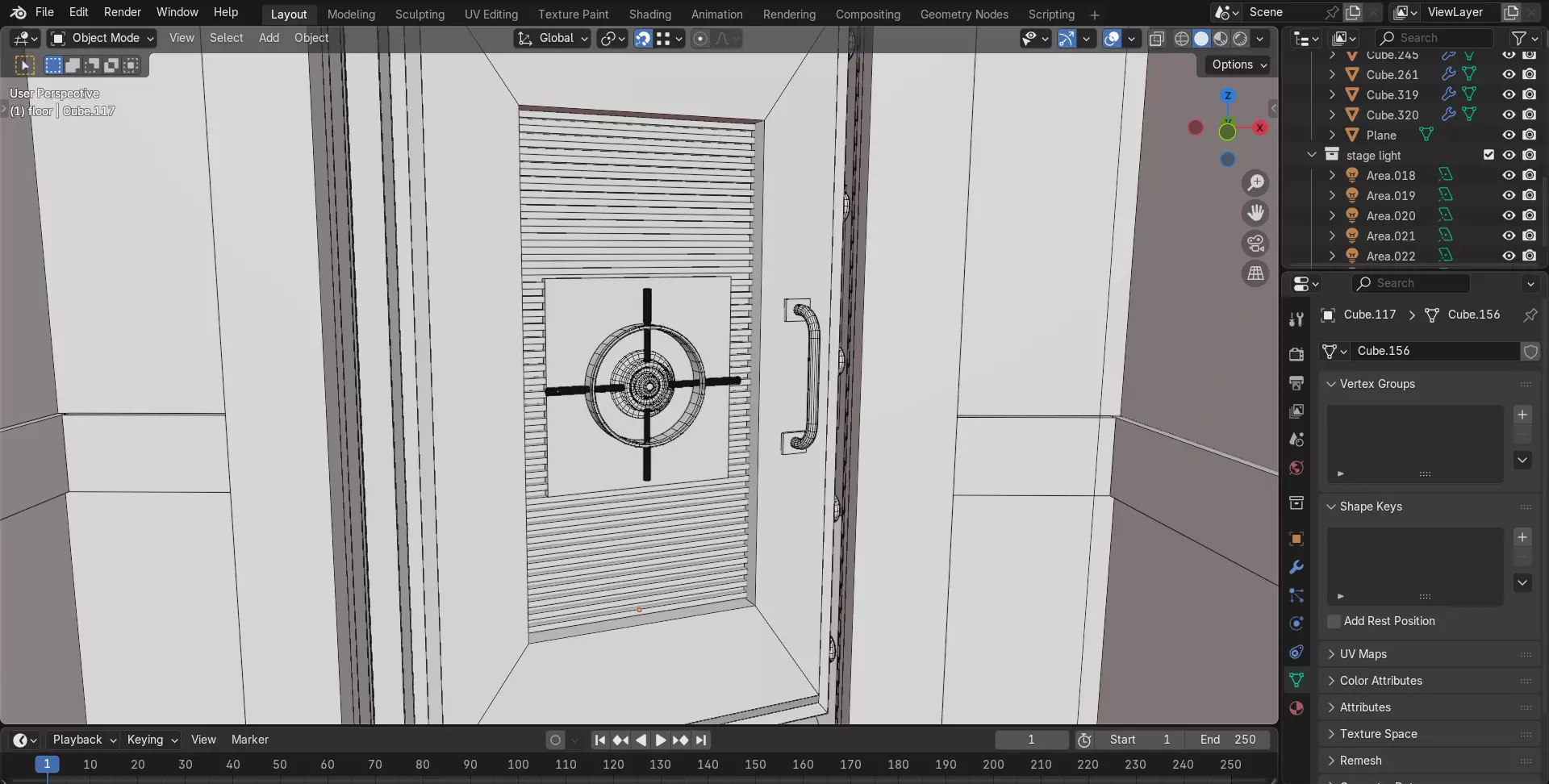The image size is (1549, 784).
Task: Switch perspective/orthographic grid icon
Action: pyautogui.click(x=1255, y=273)
